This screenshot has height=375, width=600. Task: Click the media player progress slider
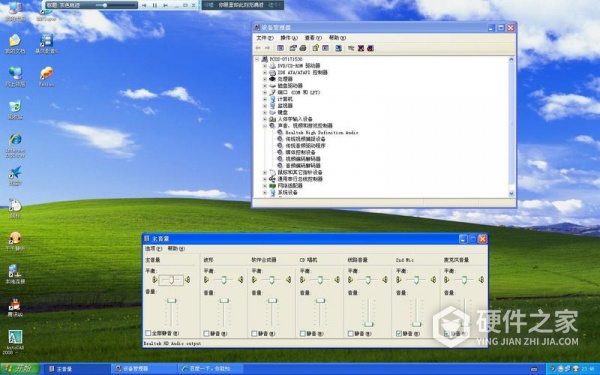(104, 5)
